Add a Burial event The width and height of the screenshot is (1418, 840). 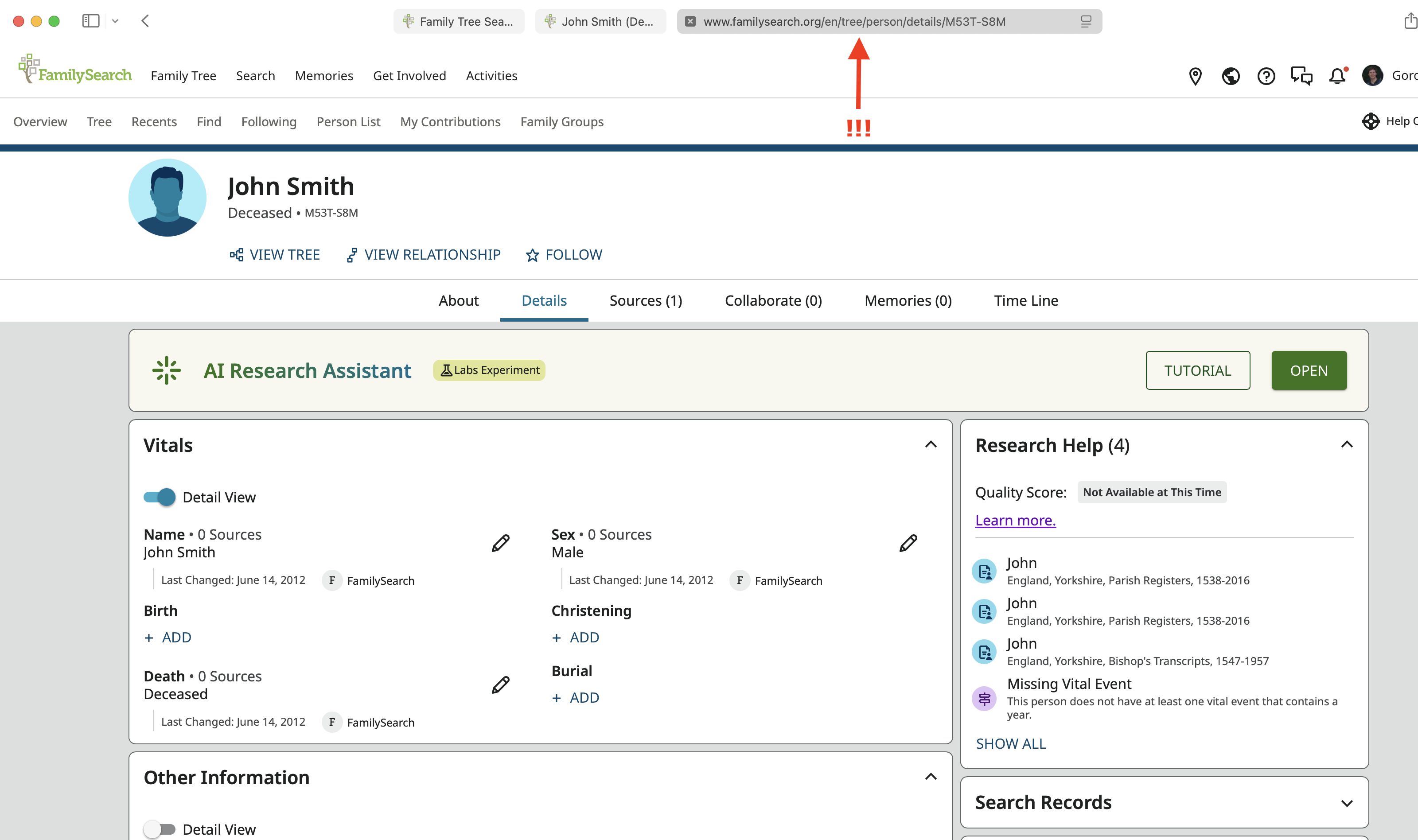[576, 697]
